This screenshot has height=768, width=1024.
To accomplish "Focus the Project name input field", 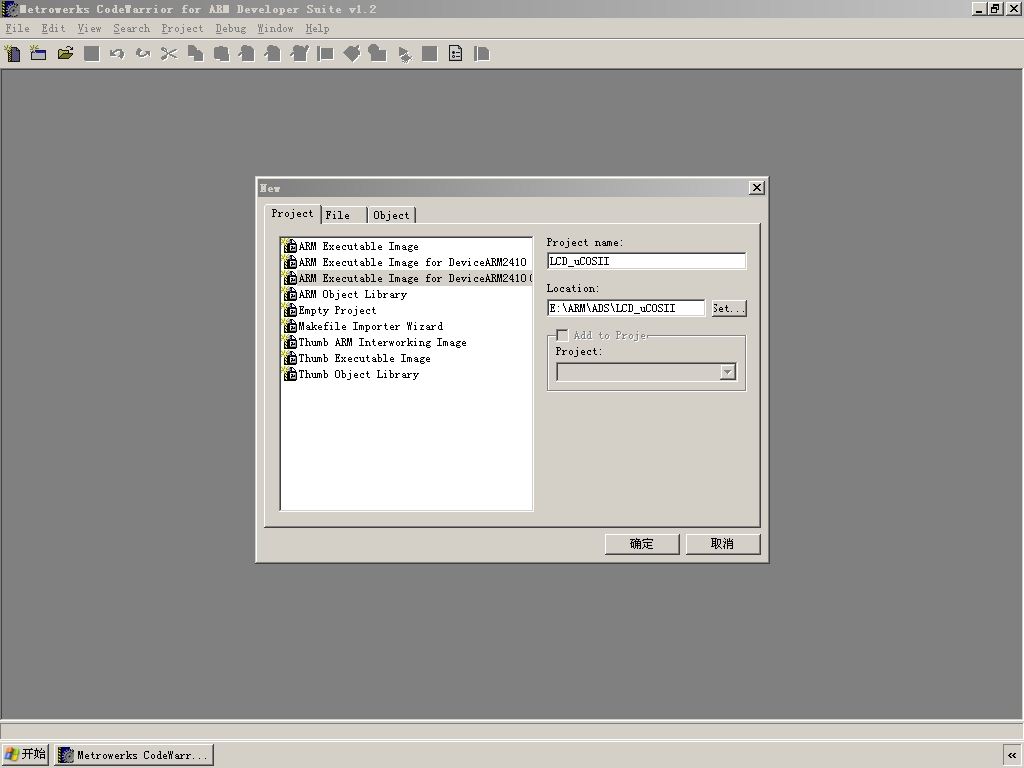I will pyautogui.click(x=647, y=261).
